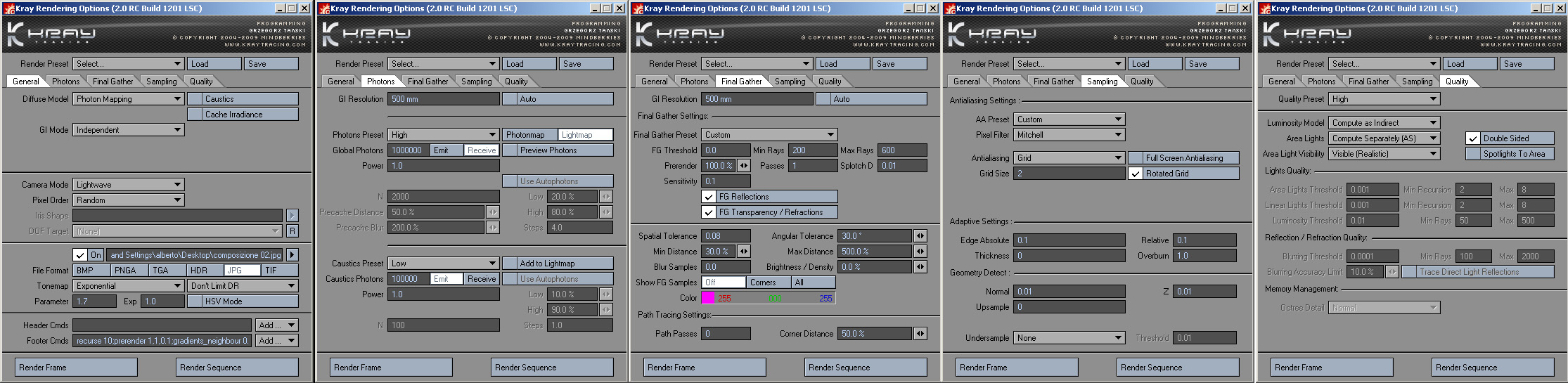Switch to Photons tab in the Diffuse Model window
This screenshot has height=383, width=1568.
(65, 82)
